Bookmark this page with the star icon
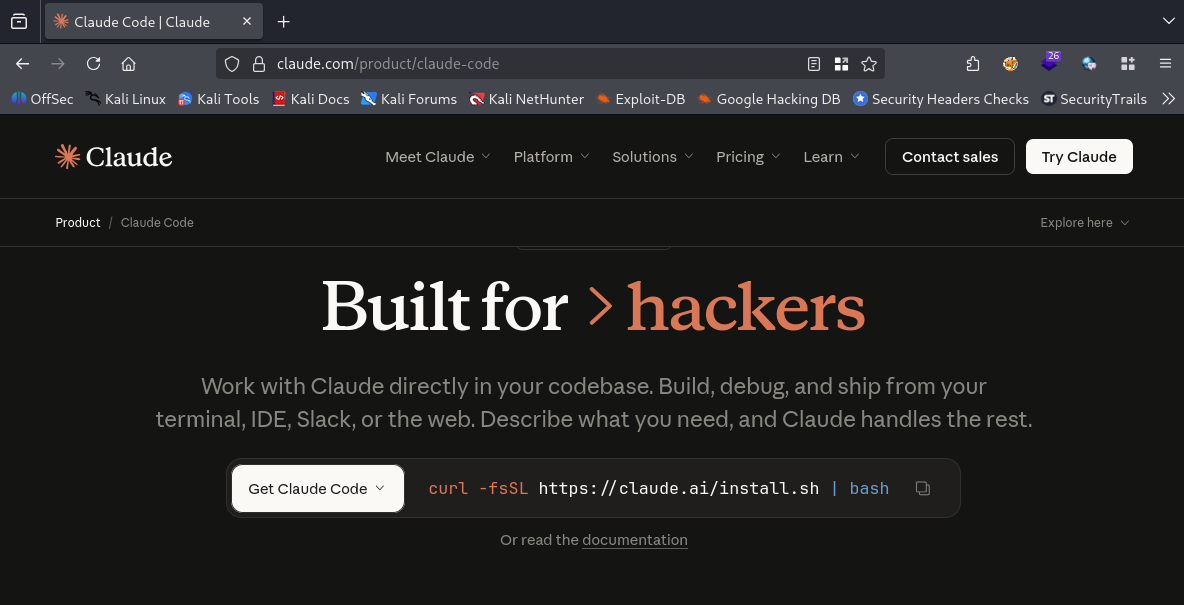The image size is (1184, 605). tap(869, 64)
